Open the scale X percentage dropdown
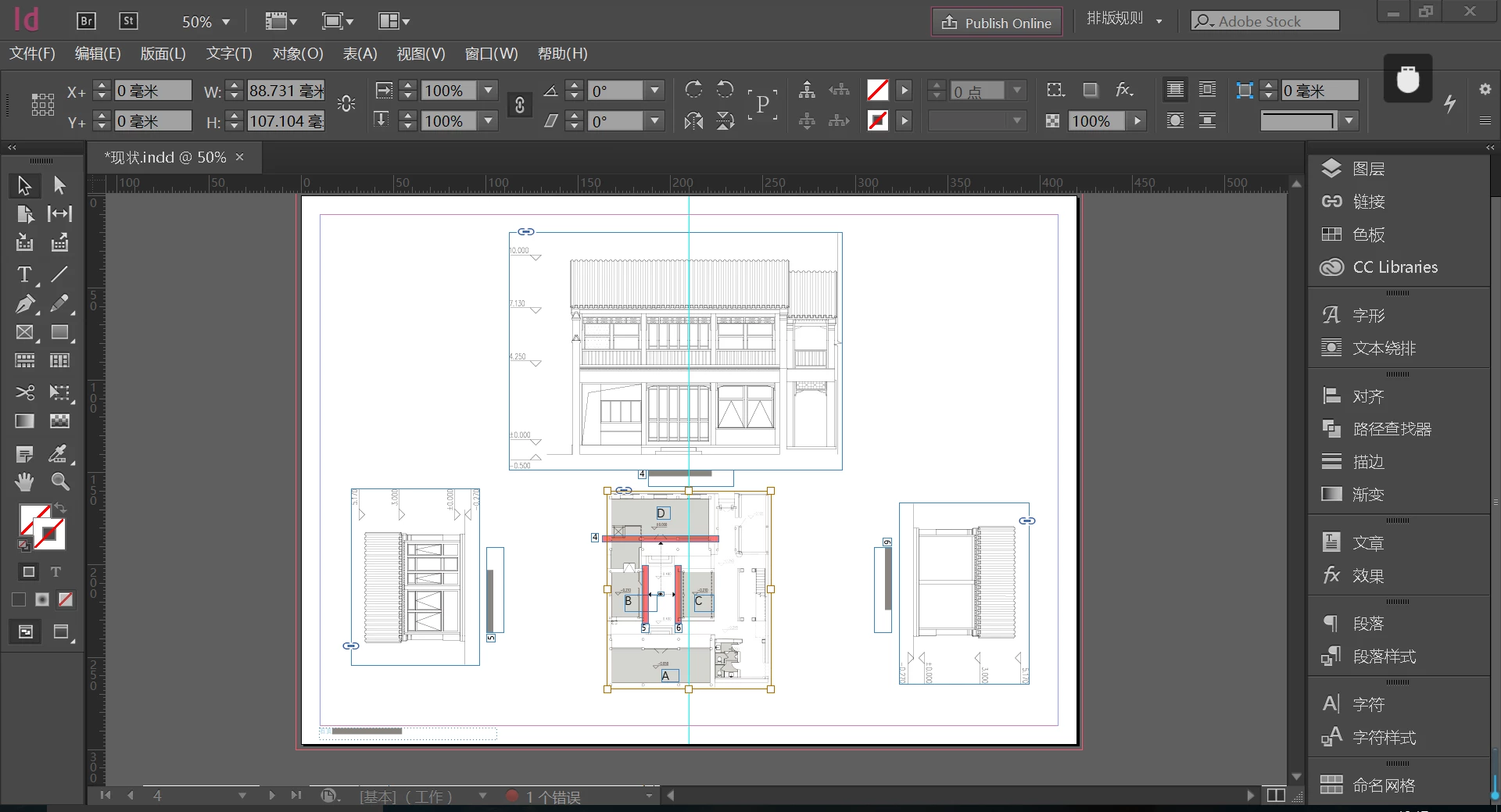The width and height of the screenshot is (1501, 812). pos(489,90)
